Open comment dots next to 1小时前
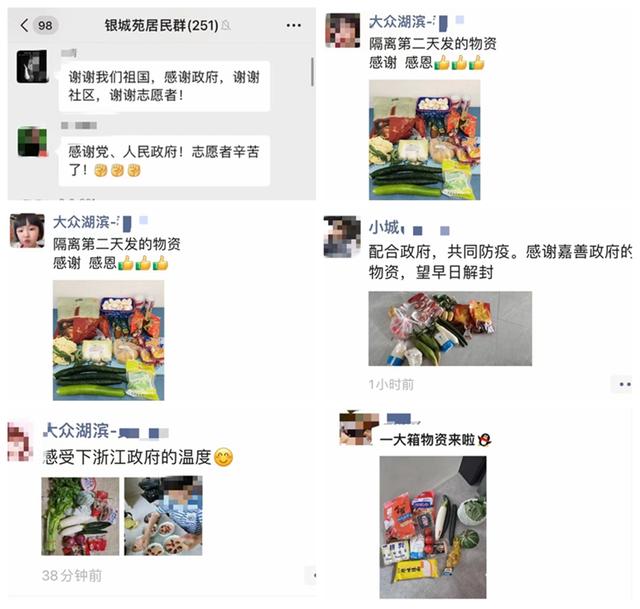The image size is (640, 609). coord(624,384)
